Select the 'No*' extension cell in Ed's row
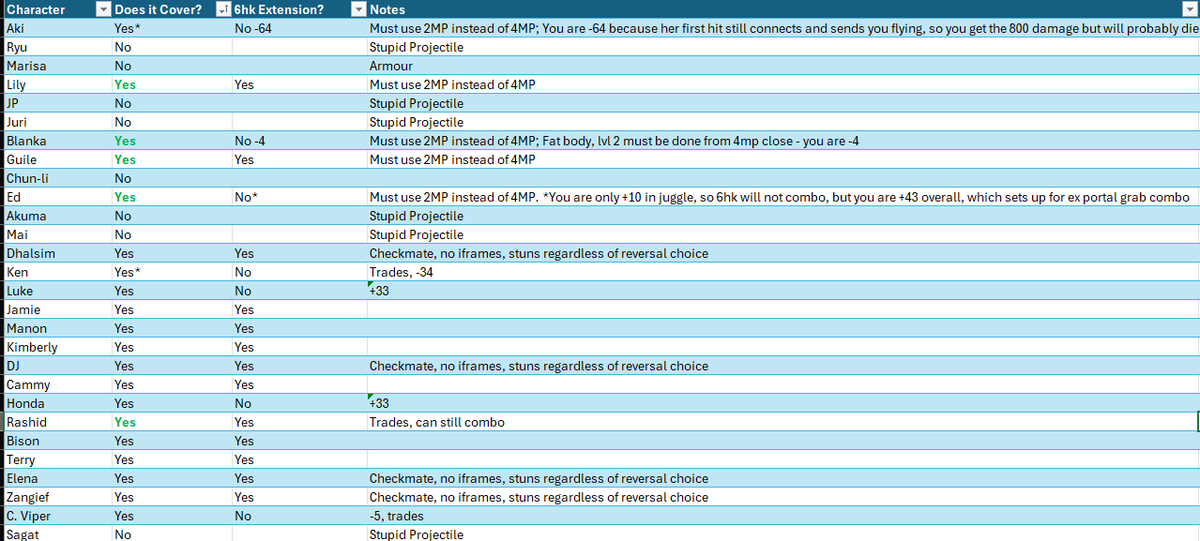The height and width of the screenshot is (541, 1200). click(x=298, y=197)
